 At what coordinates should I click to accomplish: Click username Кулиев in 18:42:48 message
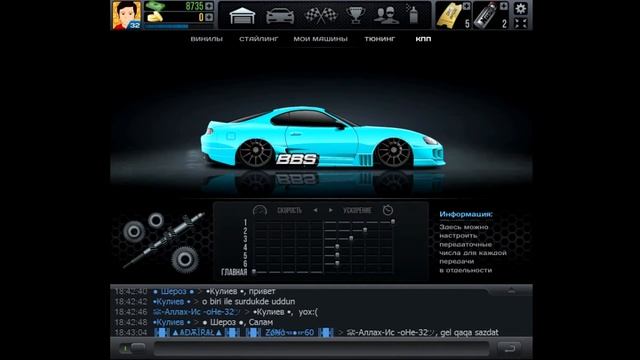170,322
